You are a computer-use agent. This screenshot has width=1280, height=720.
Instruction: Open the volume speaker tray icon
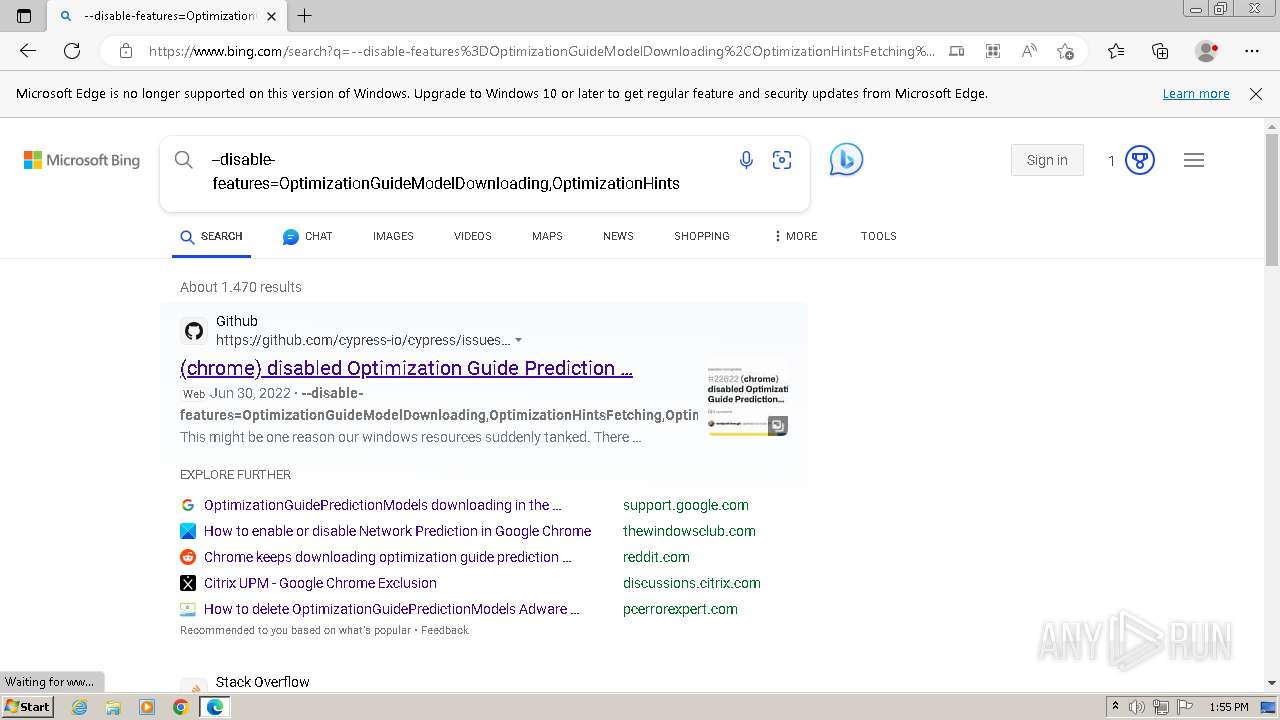click(x=1137, y=707)
